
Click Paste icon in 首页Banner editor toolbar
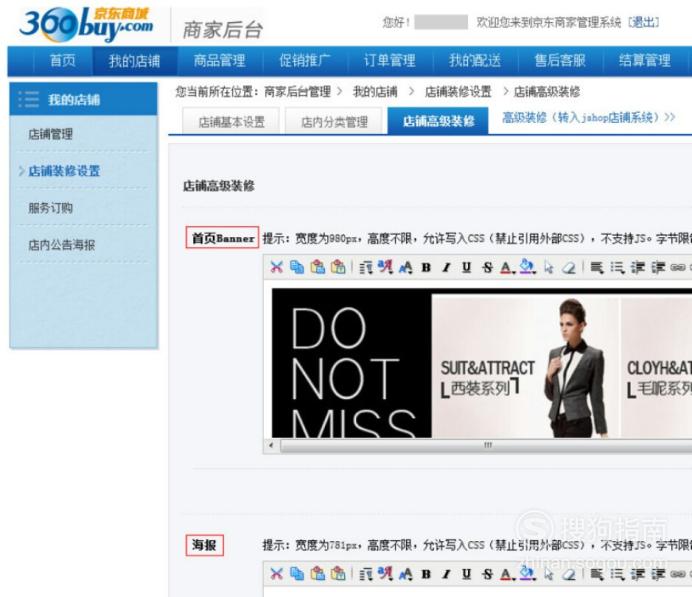click(317, 267)
